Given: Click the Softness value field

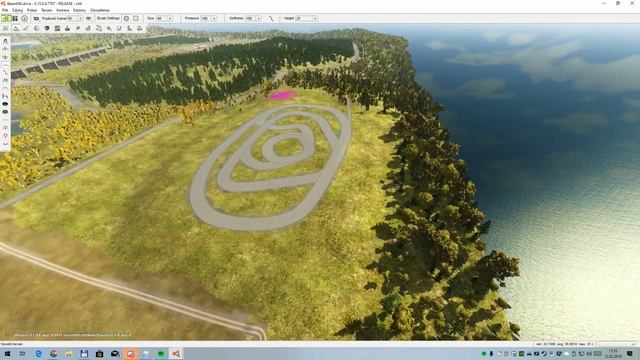Looking at the screenshot, I should click(x=250, y=18).
